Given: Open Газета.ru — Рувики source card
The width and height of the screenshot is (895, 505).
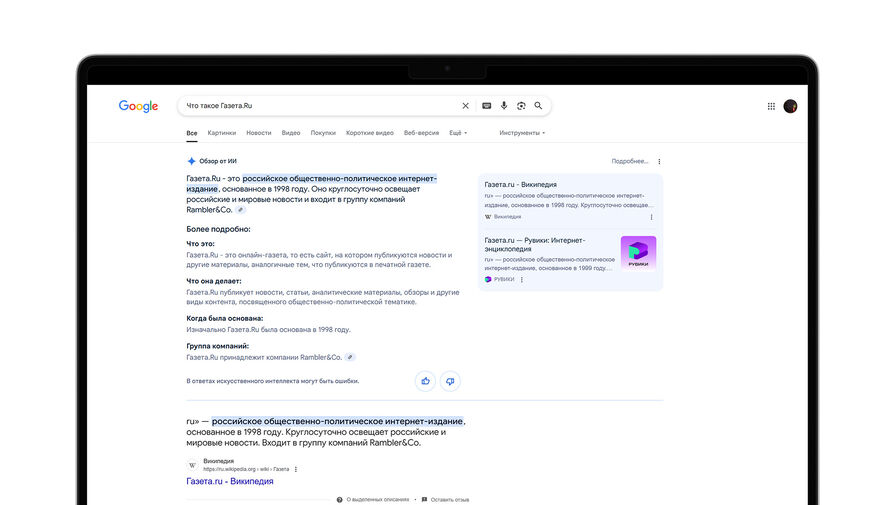Looking at the screenshot, I should 570,260.
